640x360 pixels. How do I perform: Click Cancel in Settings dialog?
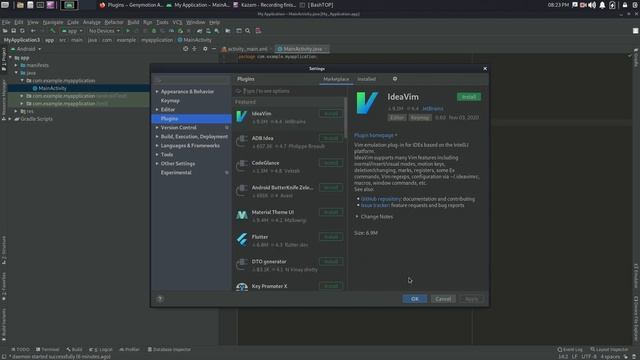pyautogui.click(x=443, y=299)
